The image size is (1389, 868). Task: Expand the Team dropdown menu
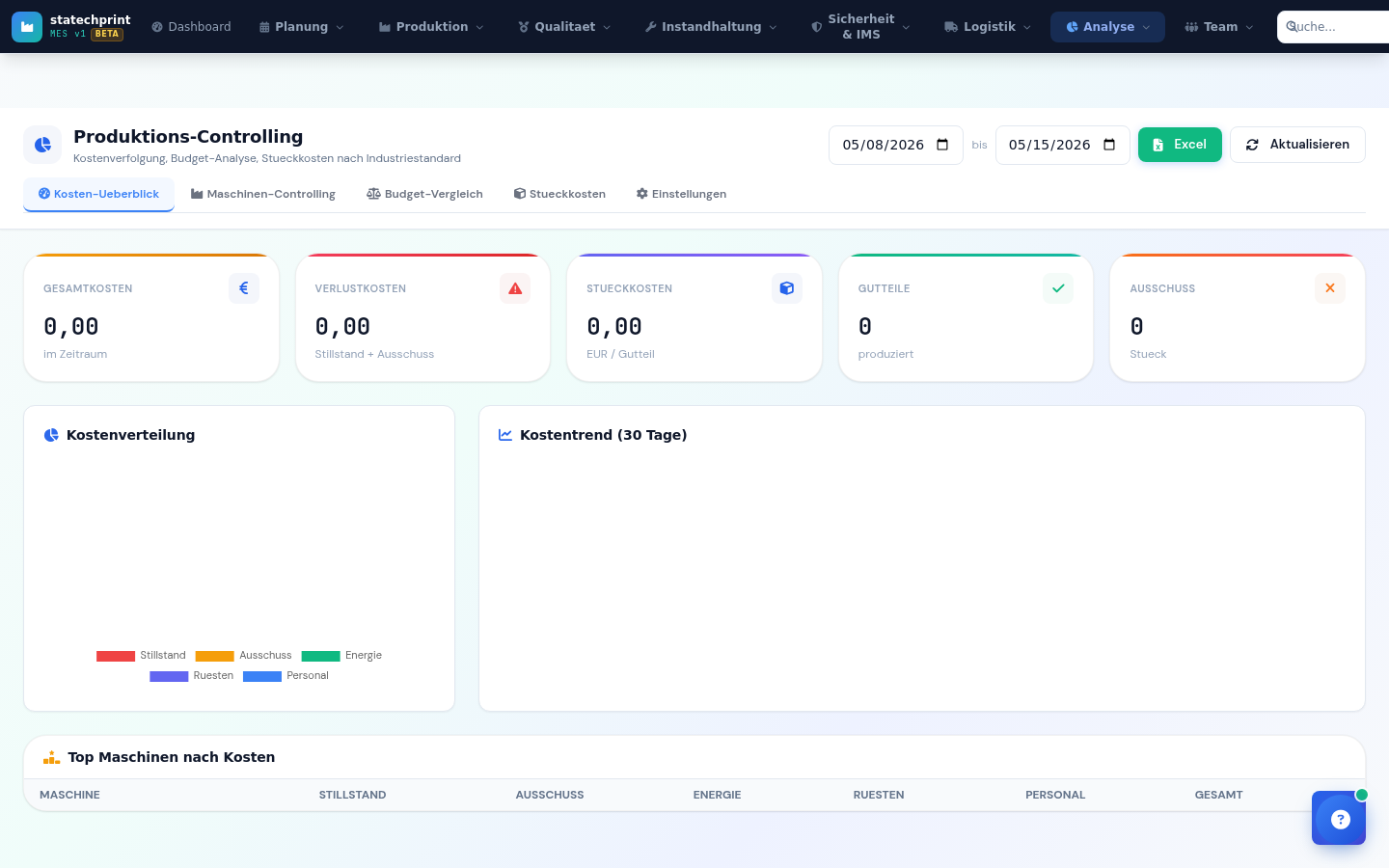tap(1219, 27)
